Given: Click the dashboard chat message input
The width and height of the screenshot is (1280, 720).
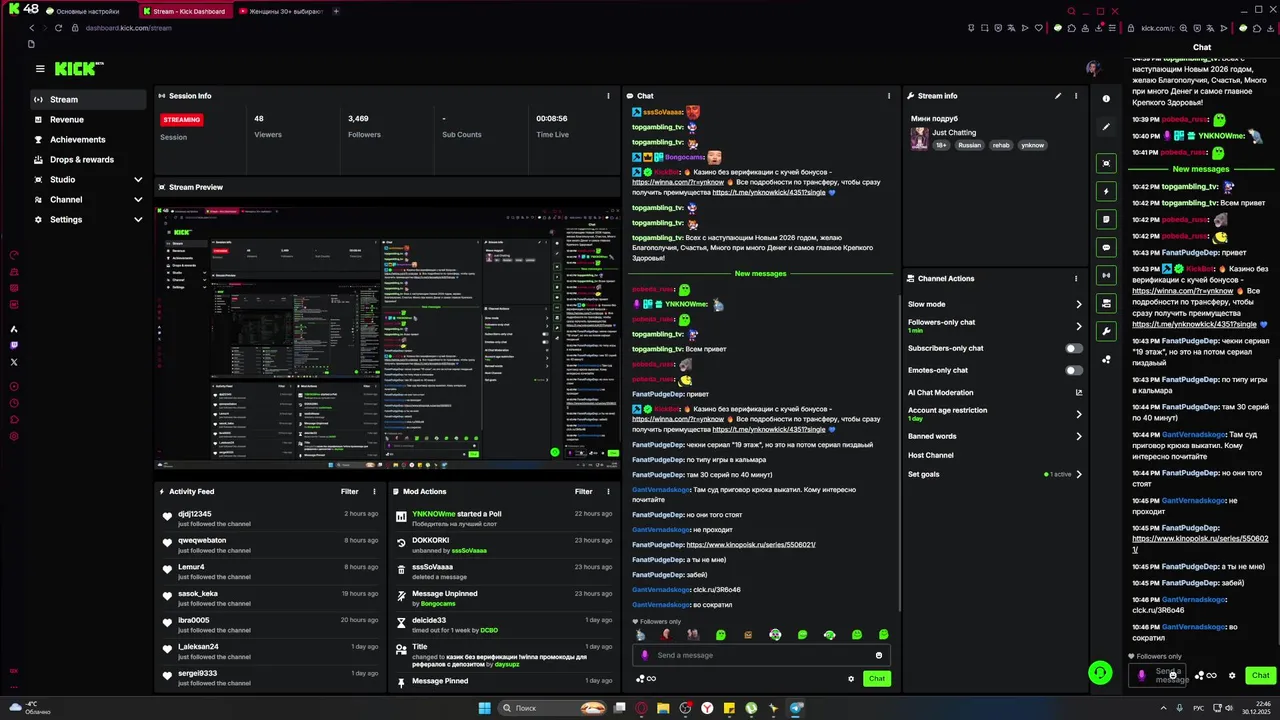Looking at the screenshot, I should (x=761, y=655).
